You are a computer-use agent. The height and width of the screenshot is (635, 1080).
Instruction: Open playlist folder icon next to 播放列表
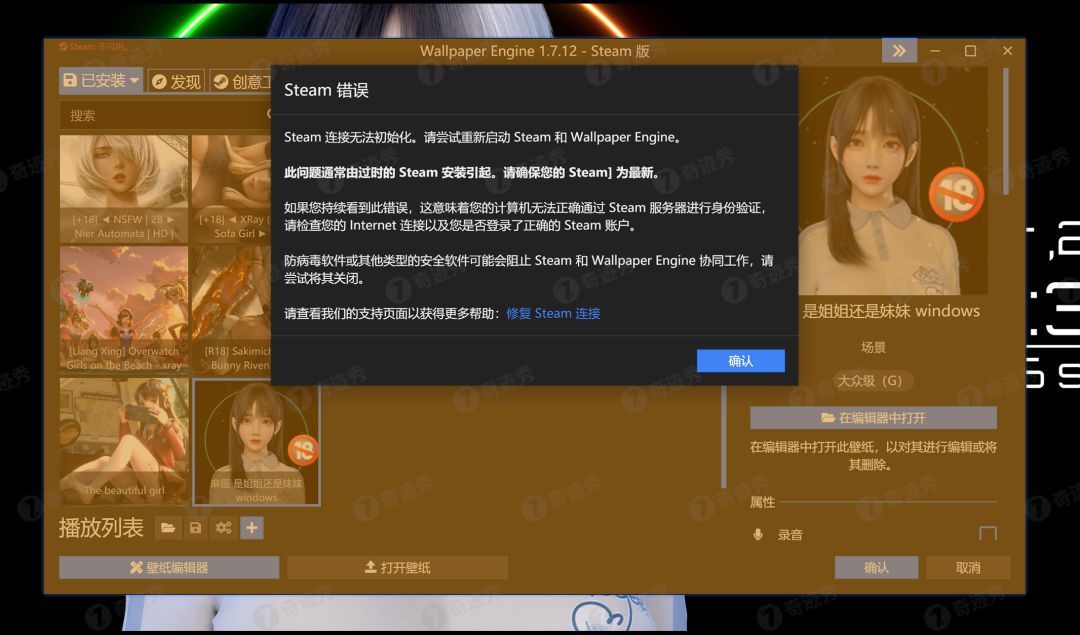pyautogui.click(x=167, y=528)
